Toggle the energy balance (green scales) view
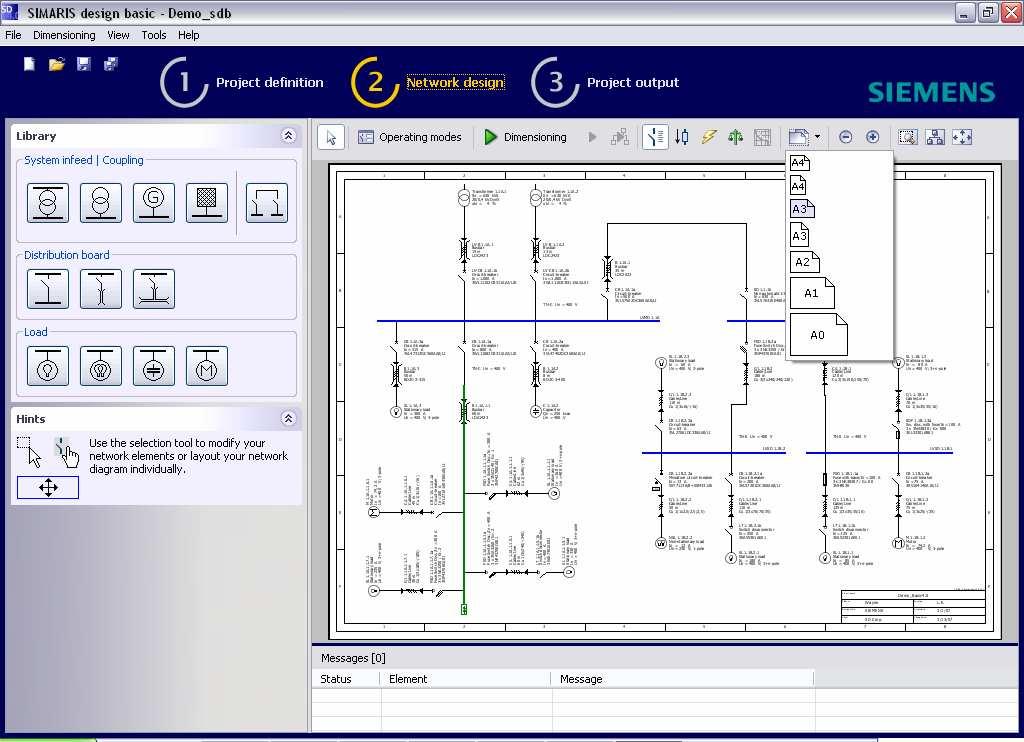This screenshot has width=1024, height=742. click(735, 137)
